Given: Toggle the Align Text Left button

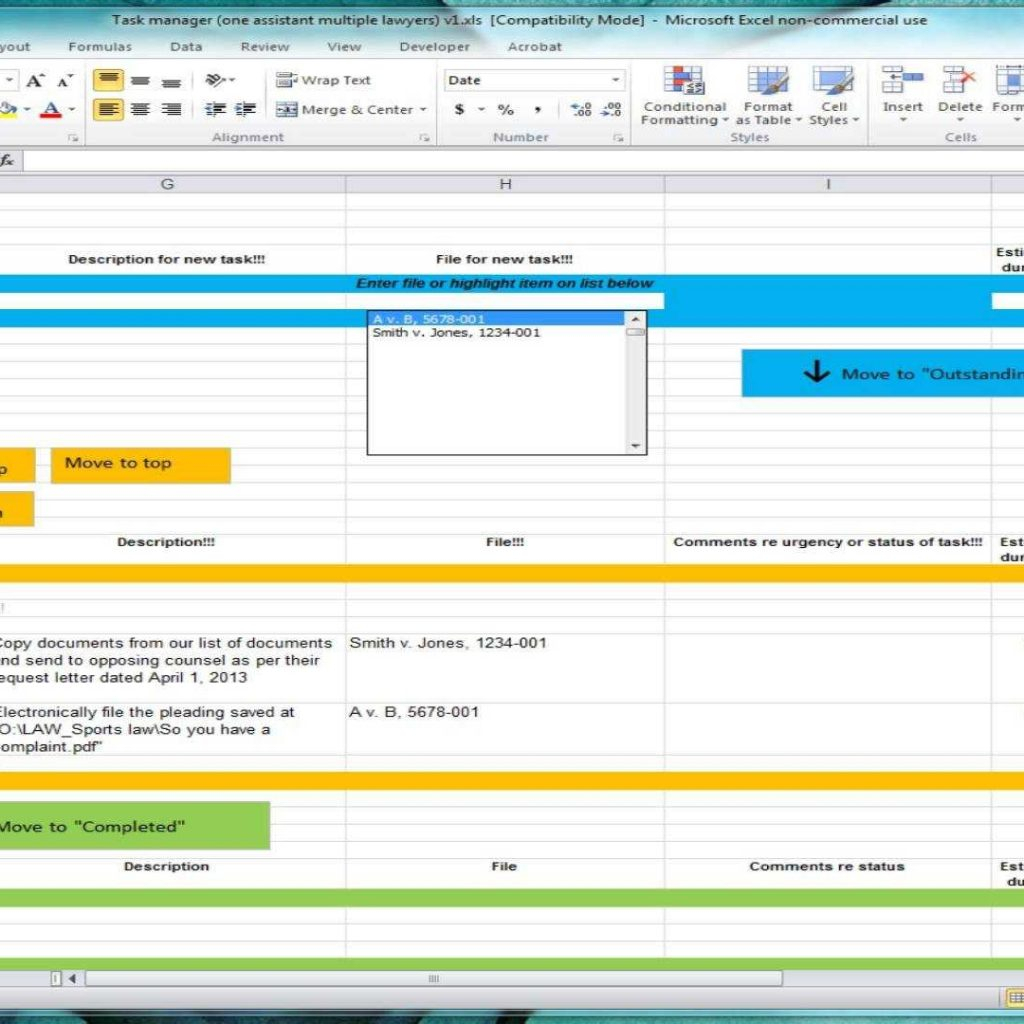Looking at the screenshot, I should tap(108, 110).
